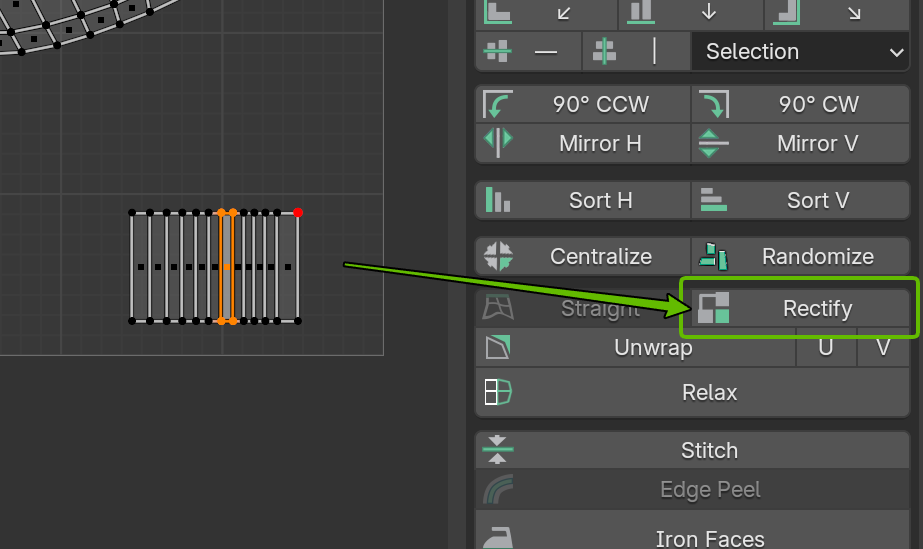Viewport: 923px width, 549px height.
Task: Click the Sort H icon
Action: coord(497,200)
